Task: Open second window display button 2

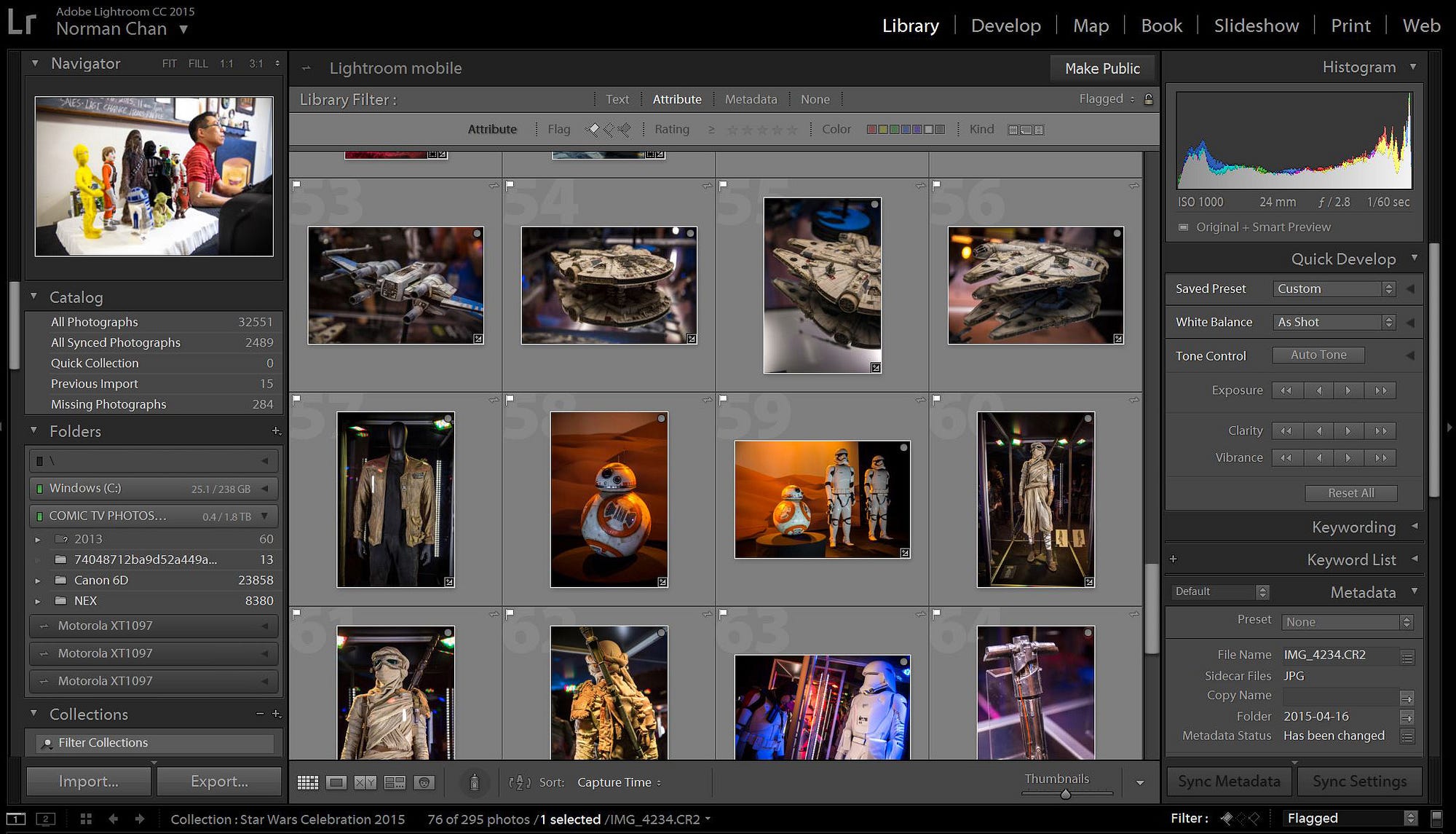Action: click(x=45, y=819)
